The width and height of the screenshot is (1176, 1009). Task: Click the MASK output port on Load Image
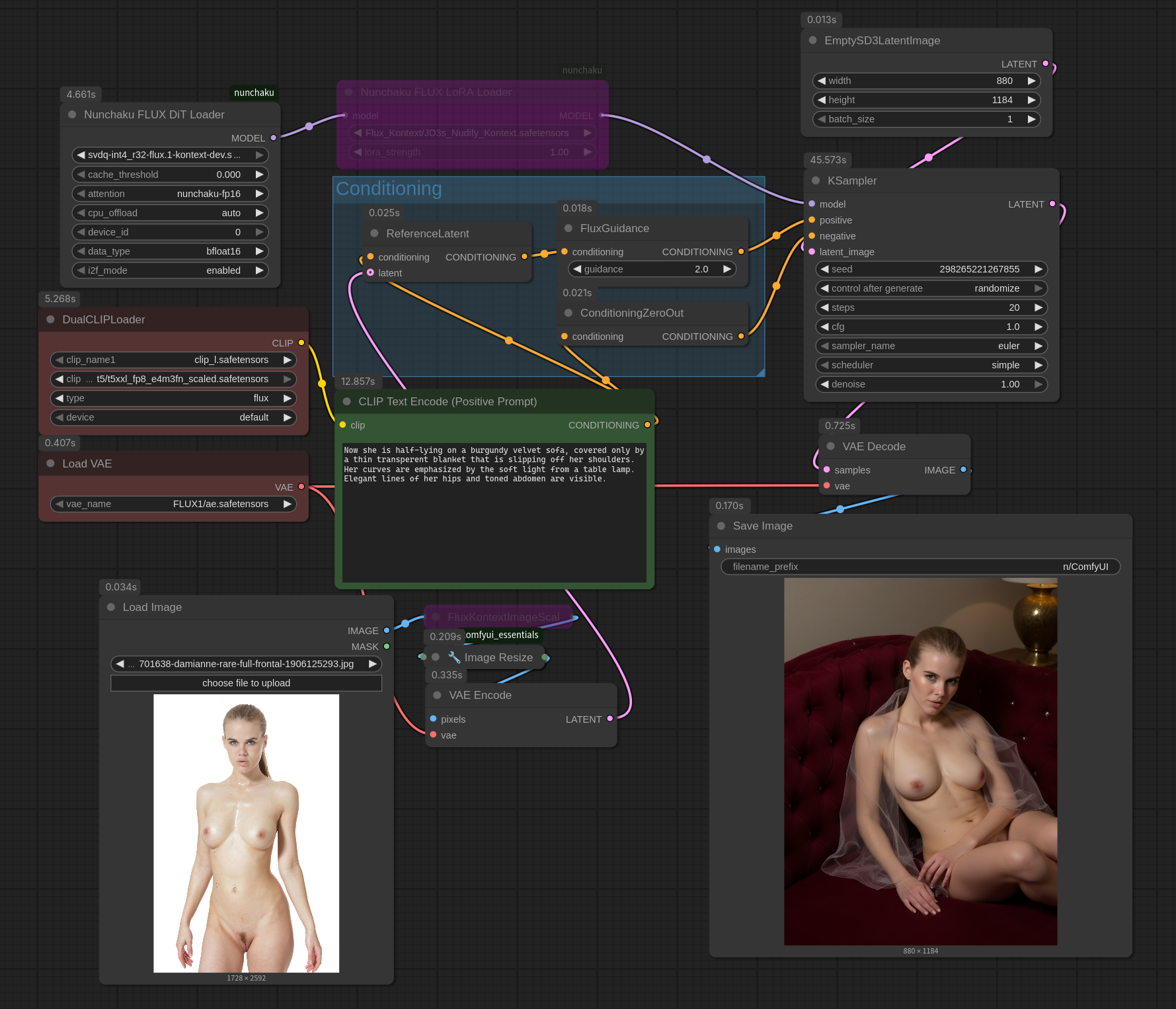[x=387, y=647]
